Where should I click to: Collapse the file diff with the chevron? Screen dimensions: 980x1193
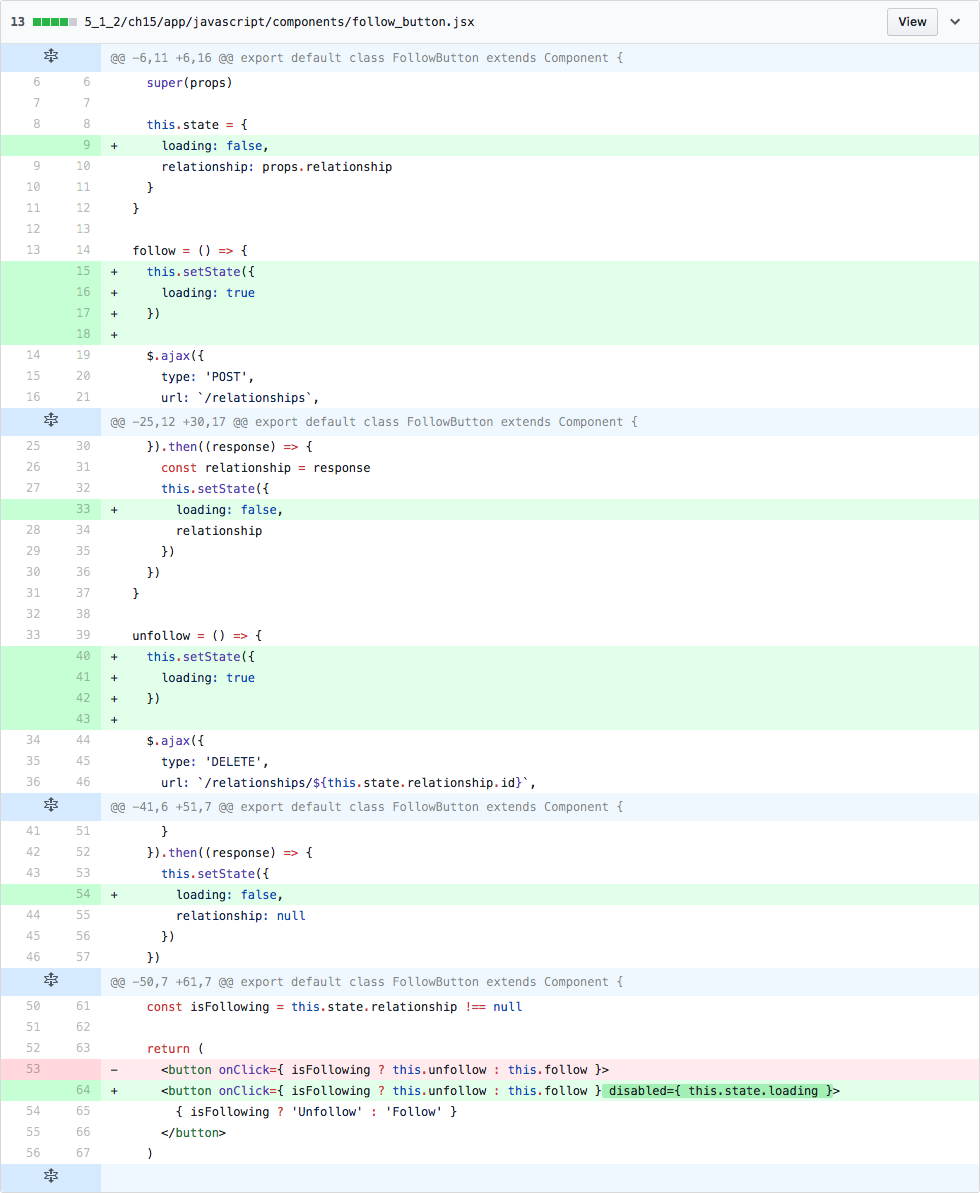click(x=955, y=21)
